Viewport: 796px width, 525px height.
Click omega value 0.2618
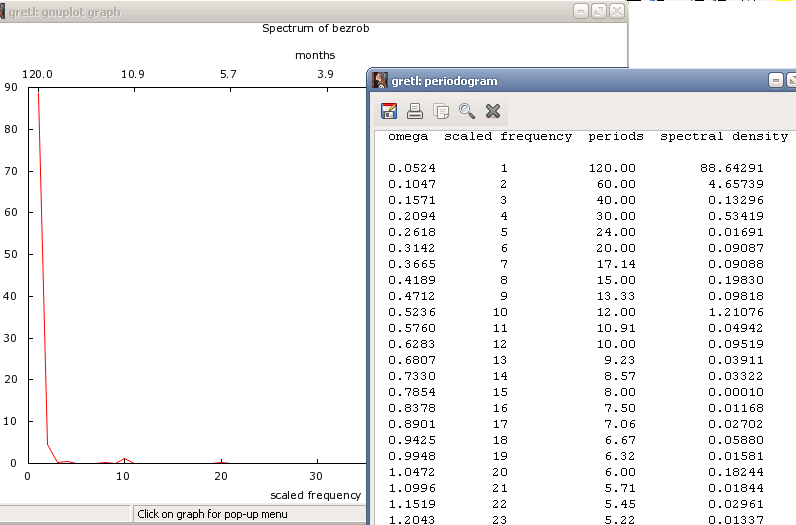[x=412, y=232]
